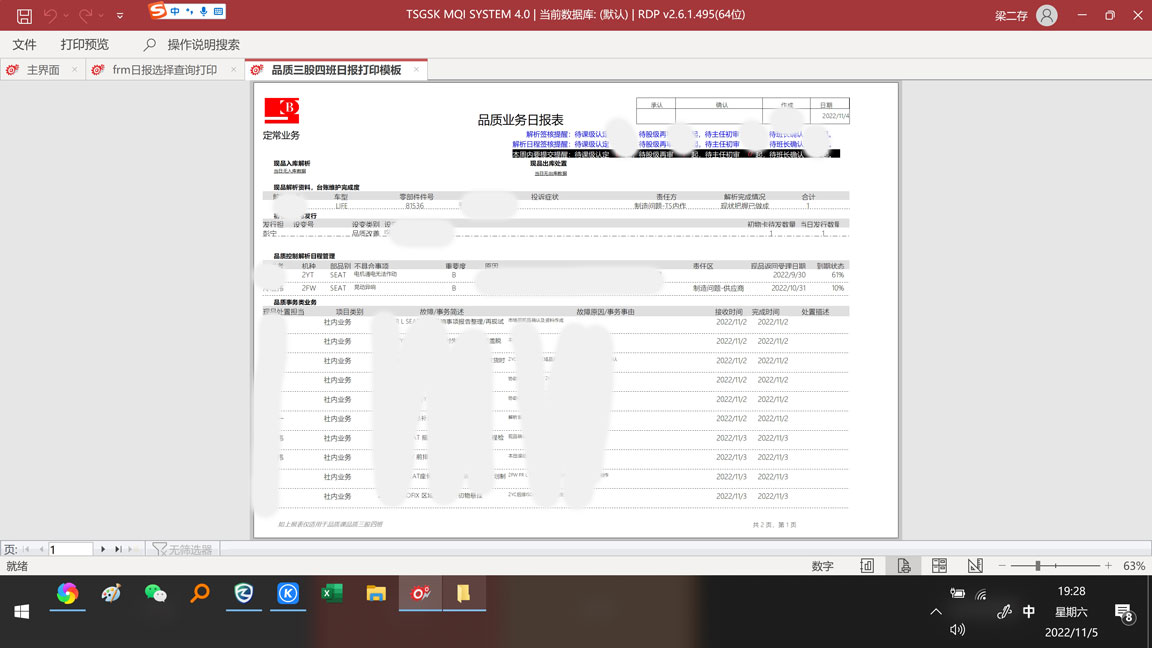Redo the last undone action

point(85,15)
